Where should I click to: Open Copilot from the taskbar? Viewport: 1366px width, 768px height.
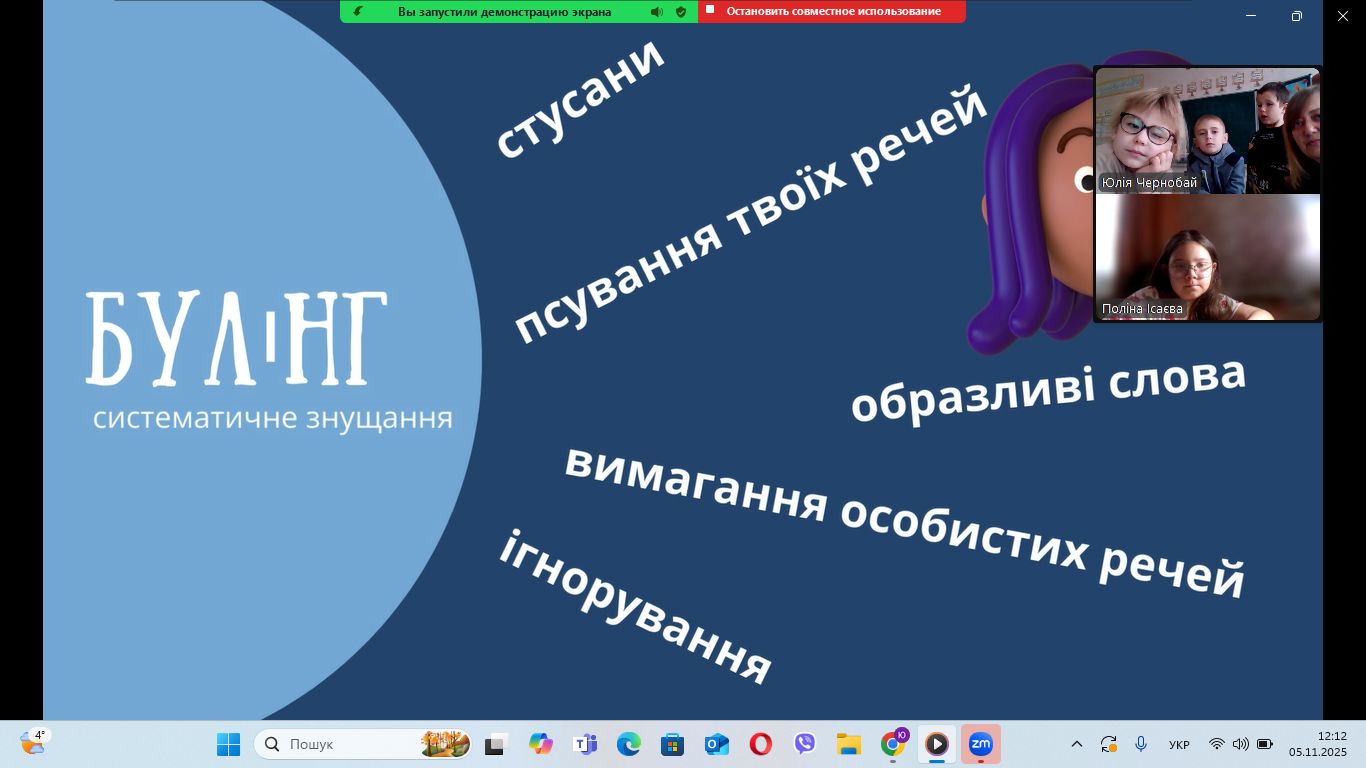click(x=540, y=744)
